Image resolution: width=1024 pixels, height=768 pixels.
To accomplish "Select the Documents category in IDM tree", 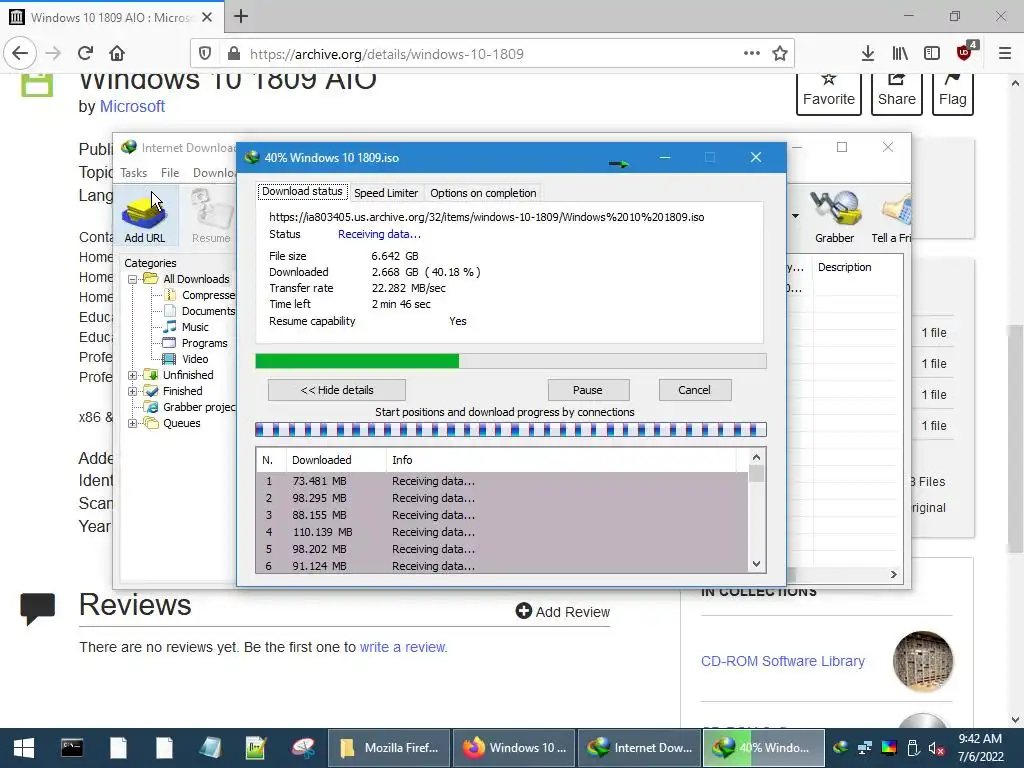I will point(208,312).
